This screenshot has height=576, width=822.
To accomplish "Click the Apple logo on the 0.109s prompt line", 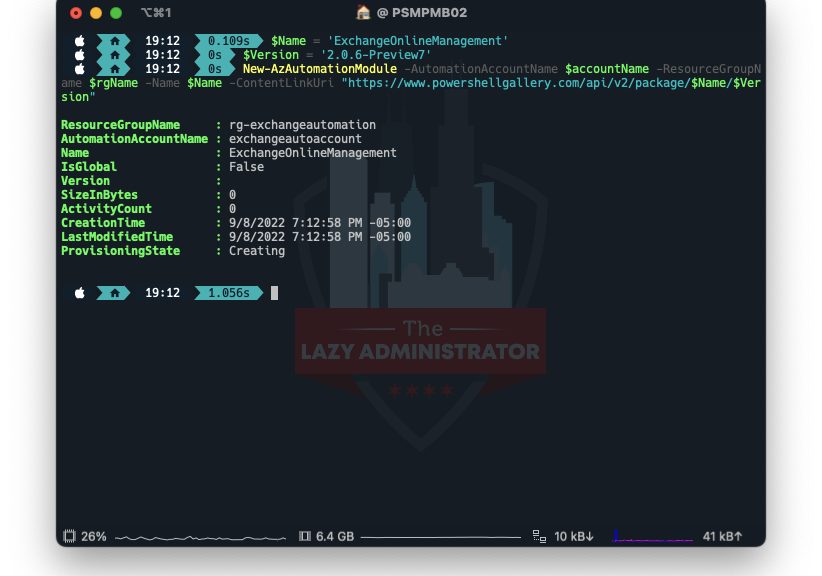I will coord(80,40).
